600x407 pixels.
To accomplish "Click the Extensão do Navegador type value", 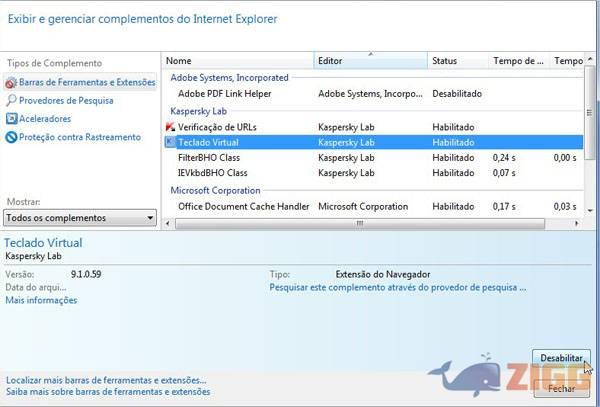I will pos(383,274).
